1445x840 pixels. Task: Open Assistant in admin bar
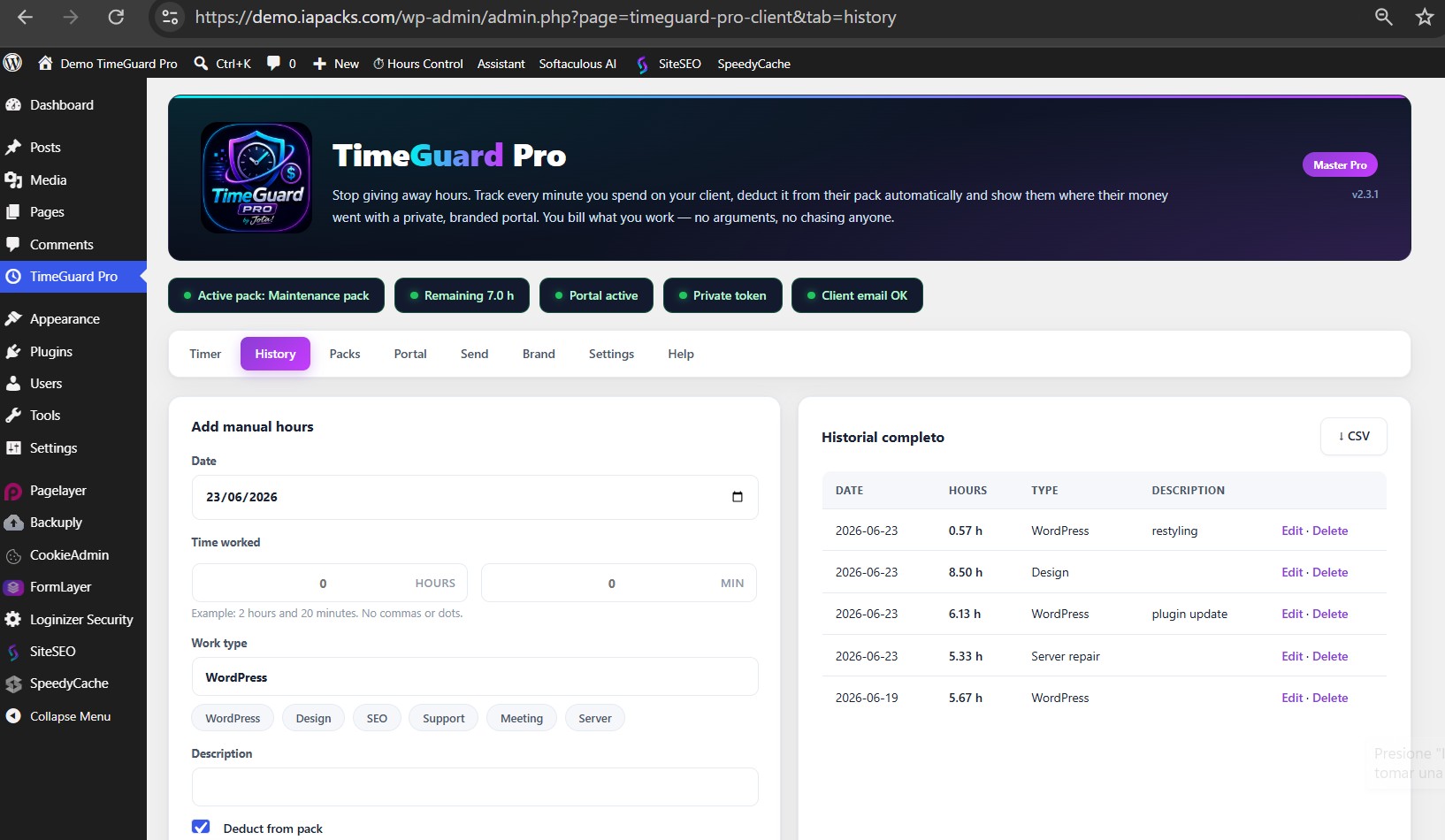[501, 64]
